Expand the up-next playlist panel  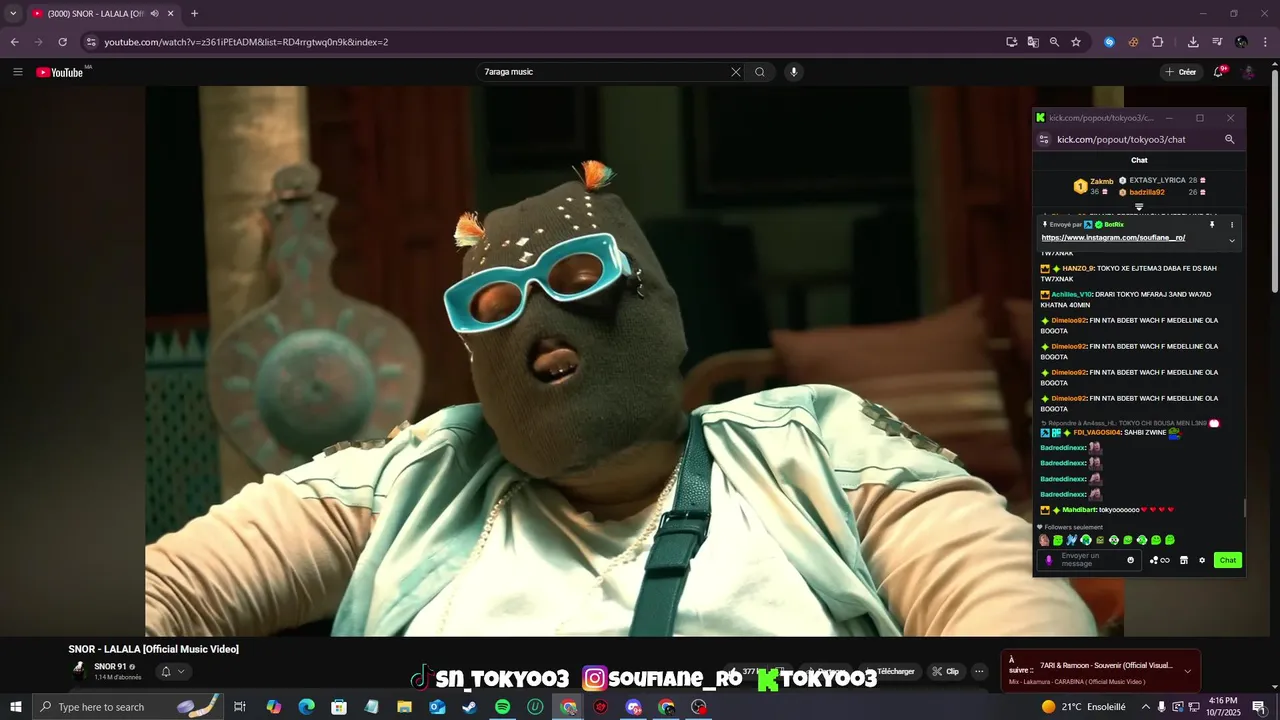coord(1187,671)
